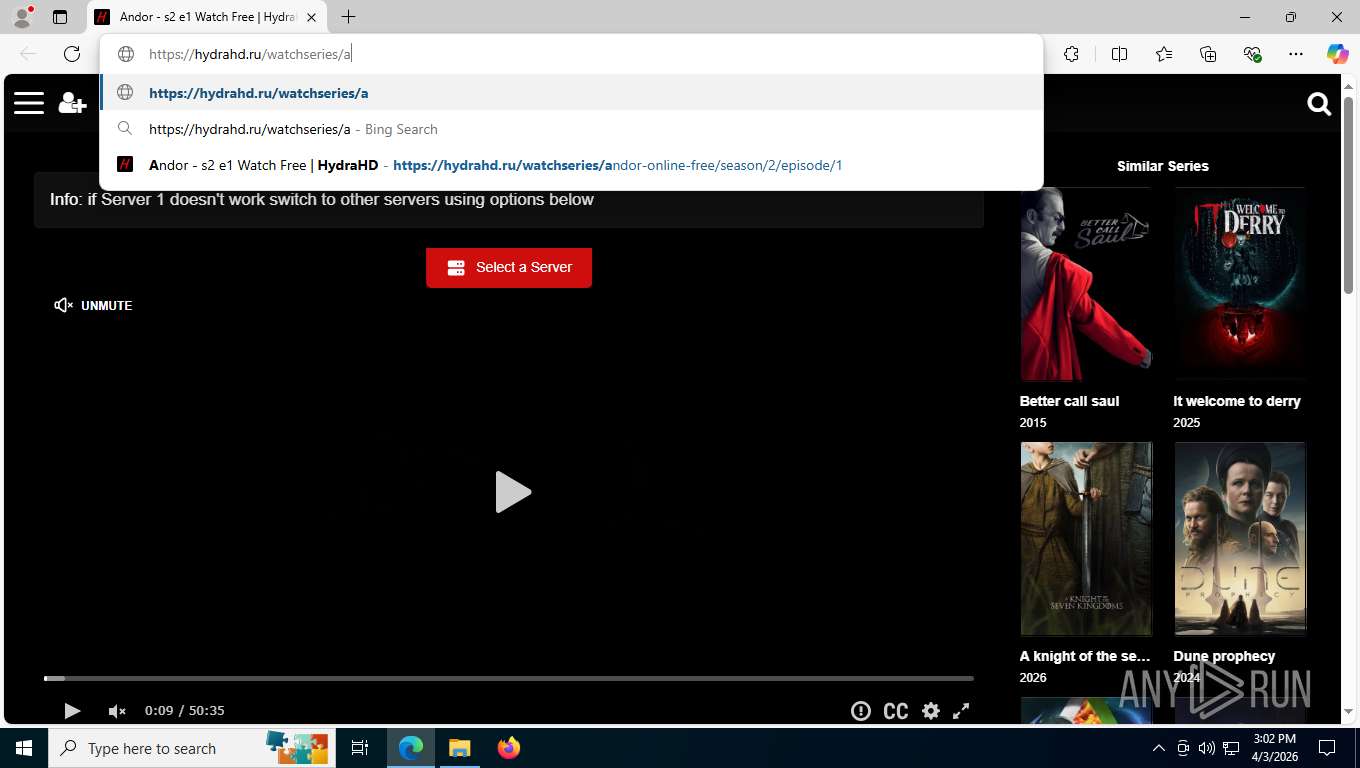
Task: Open the clock showing 3:02 PM
Action: pos(1274,748)
